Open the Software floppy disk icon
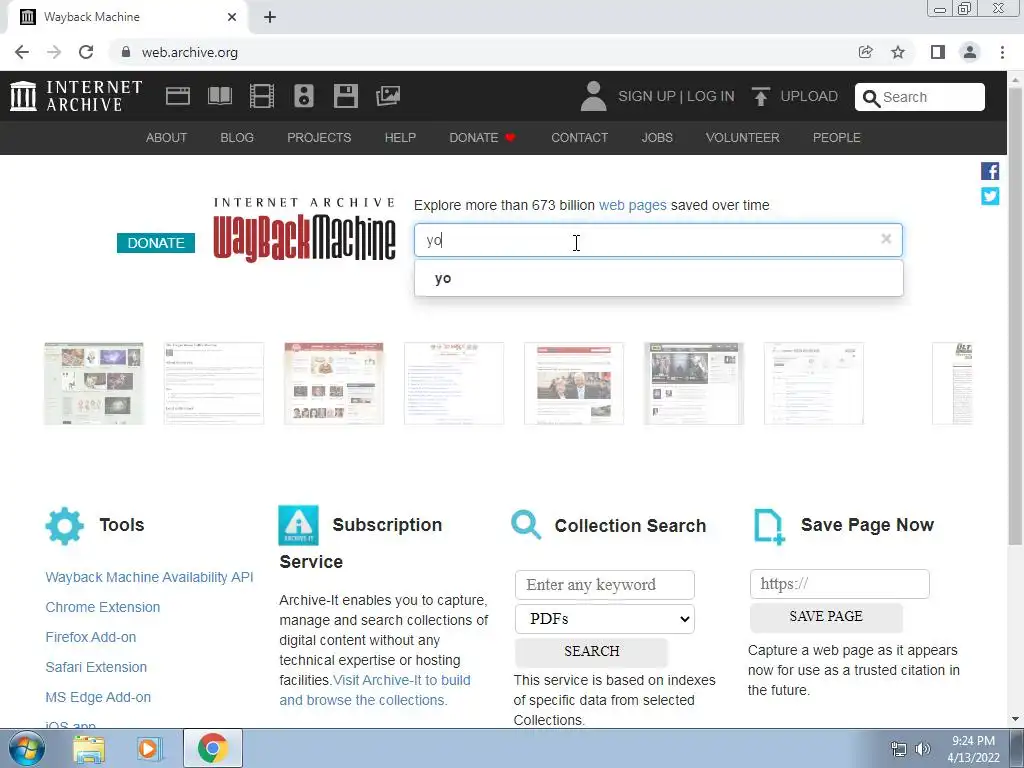The height and width of the screenshot is (768, 1024). [x=345, y=96]
